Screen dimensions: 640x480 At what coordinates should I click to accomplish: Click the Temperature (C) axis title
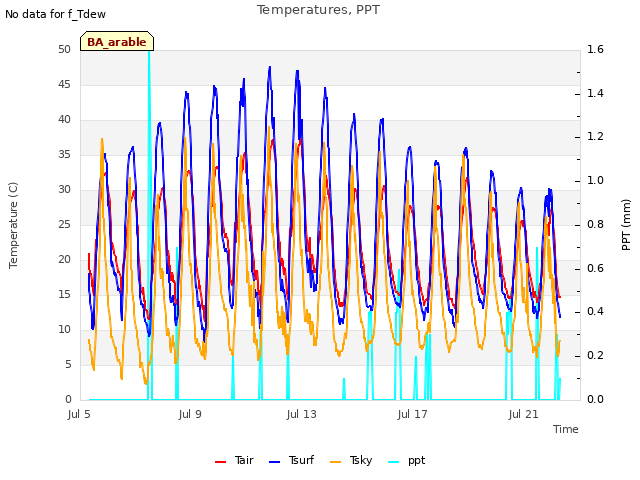(x=13, y=225)
